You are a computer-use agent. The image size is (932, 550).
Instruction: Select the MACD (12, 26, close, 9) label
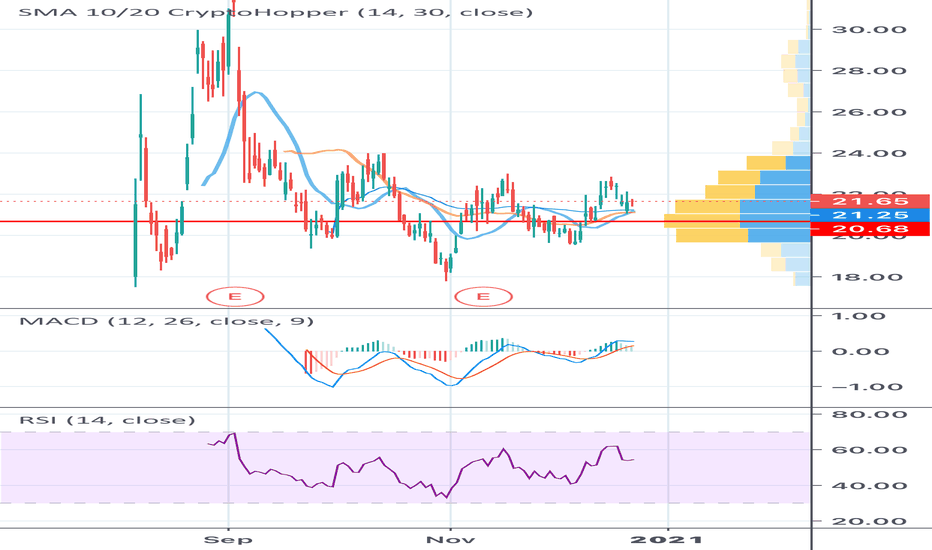coord(166,321)
